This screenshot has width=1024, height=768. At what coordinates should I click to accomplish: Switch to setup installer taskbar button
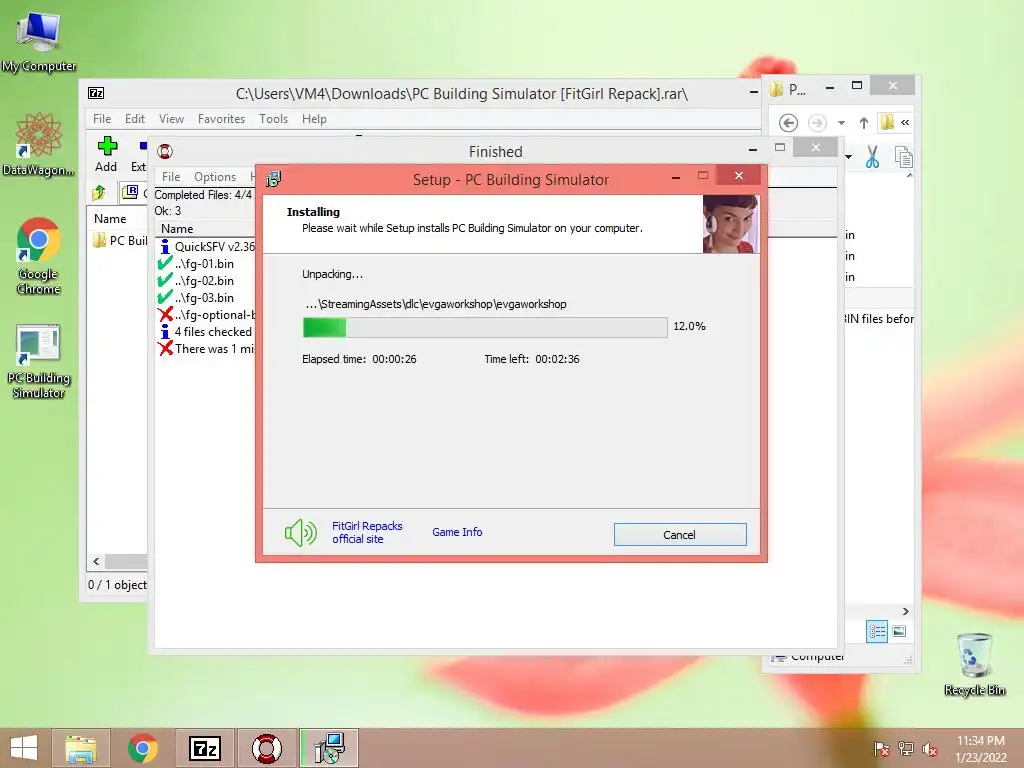(x=329, y=748)
